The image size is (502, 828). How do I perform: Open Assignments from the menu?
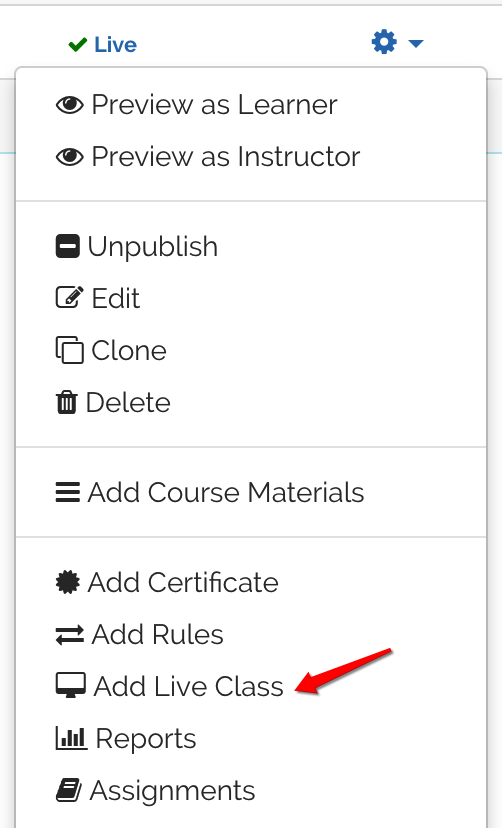(251, 790)
